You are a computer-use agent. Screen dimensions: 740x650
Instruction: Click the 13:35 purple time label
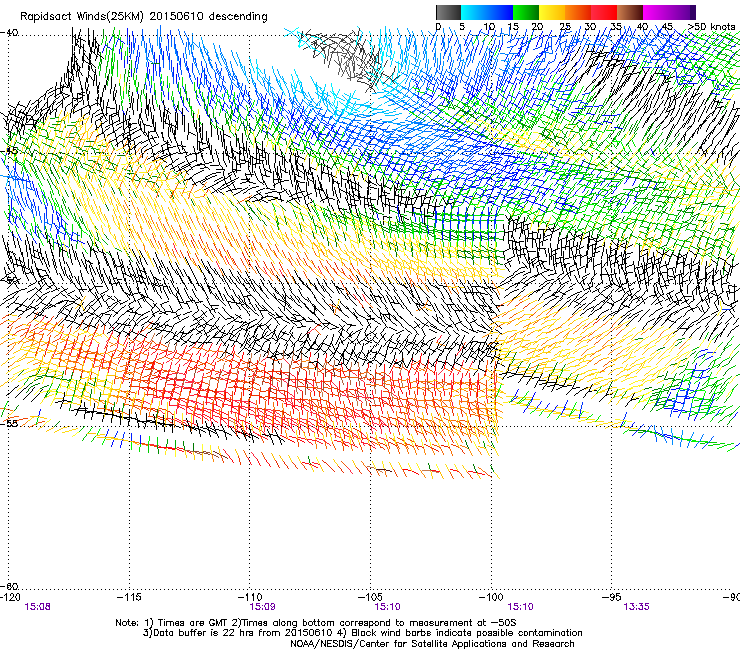[x=636, y=607]
